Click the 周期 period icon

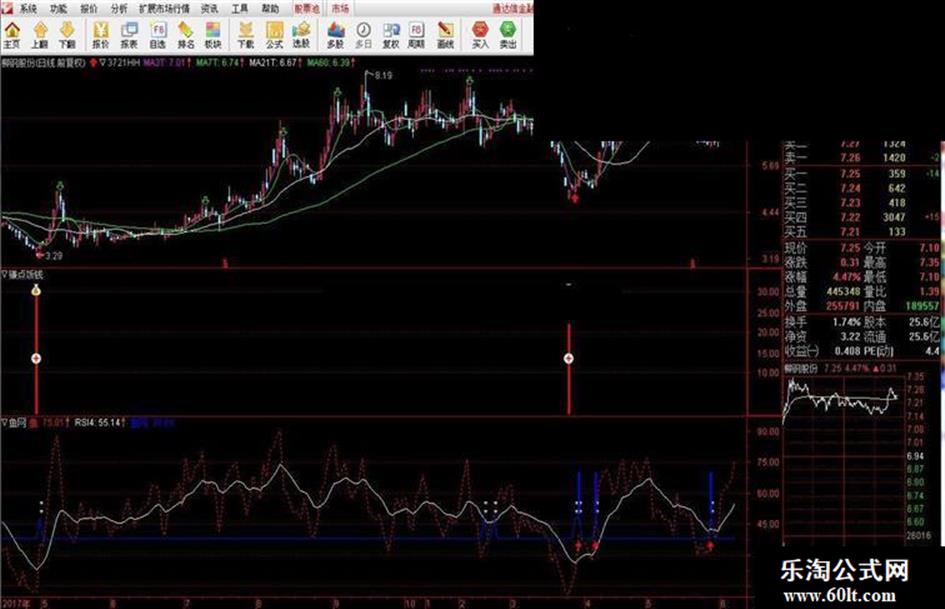416,35
